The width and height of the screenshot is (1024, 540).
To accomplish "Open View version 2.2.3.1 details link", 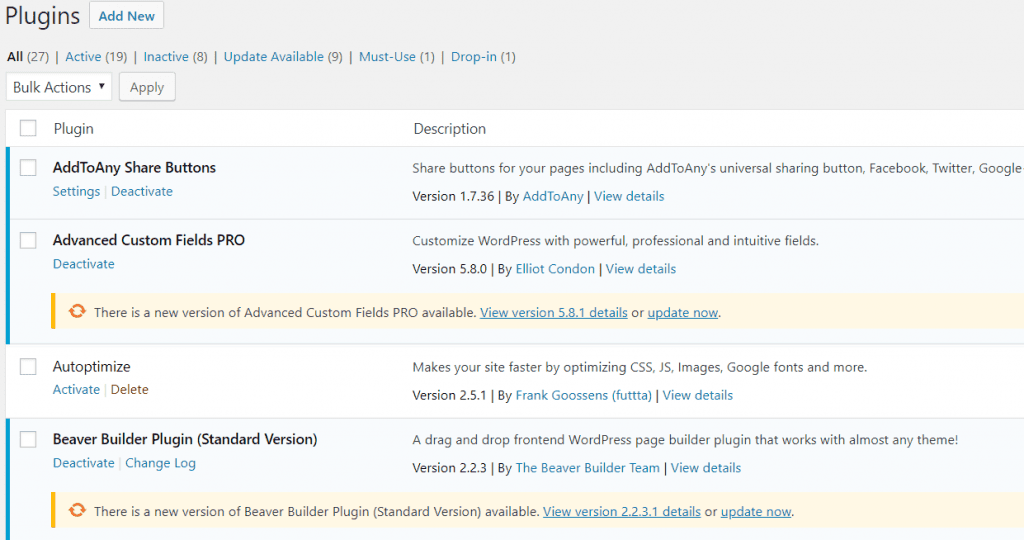I will [622, 512].
